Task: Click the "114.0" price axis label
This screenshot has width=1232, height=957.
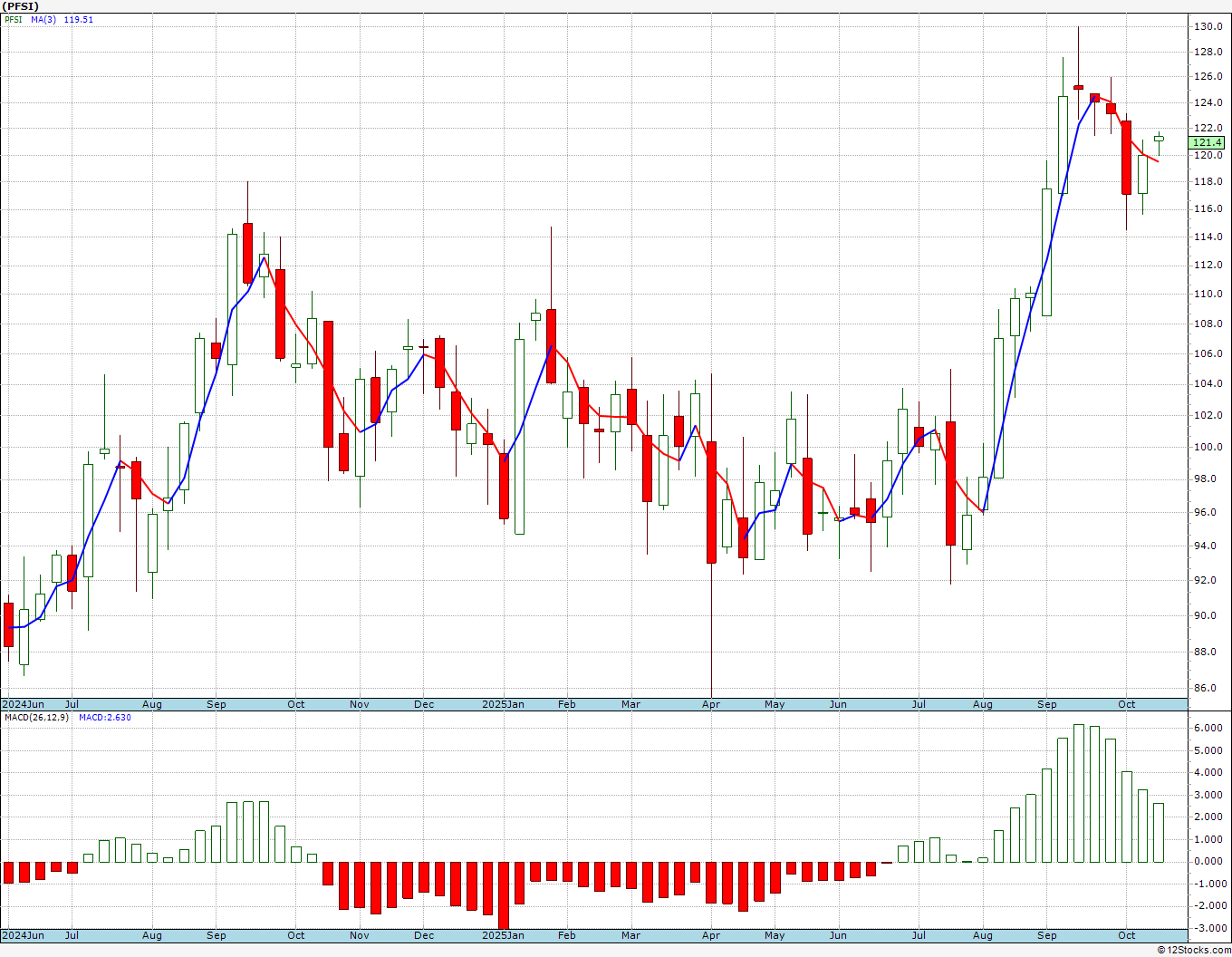Action: click(1208, 237)
